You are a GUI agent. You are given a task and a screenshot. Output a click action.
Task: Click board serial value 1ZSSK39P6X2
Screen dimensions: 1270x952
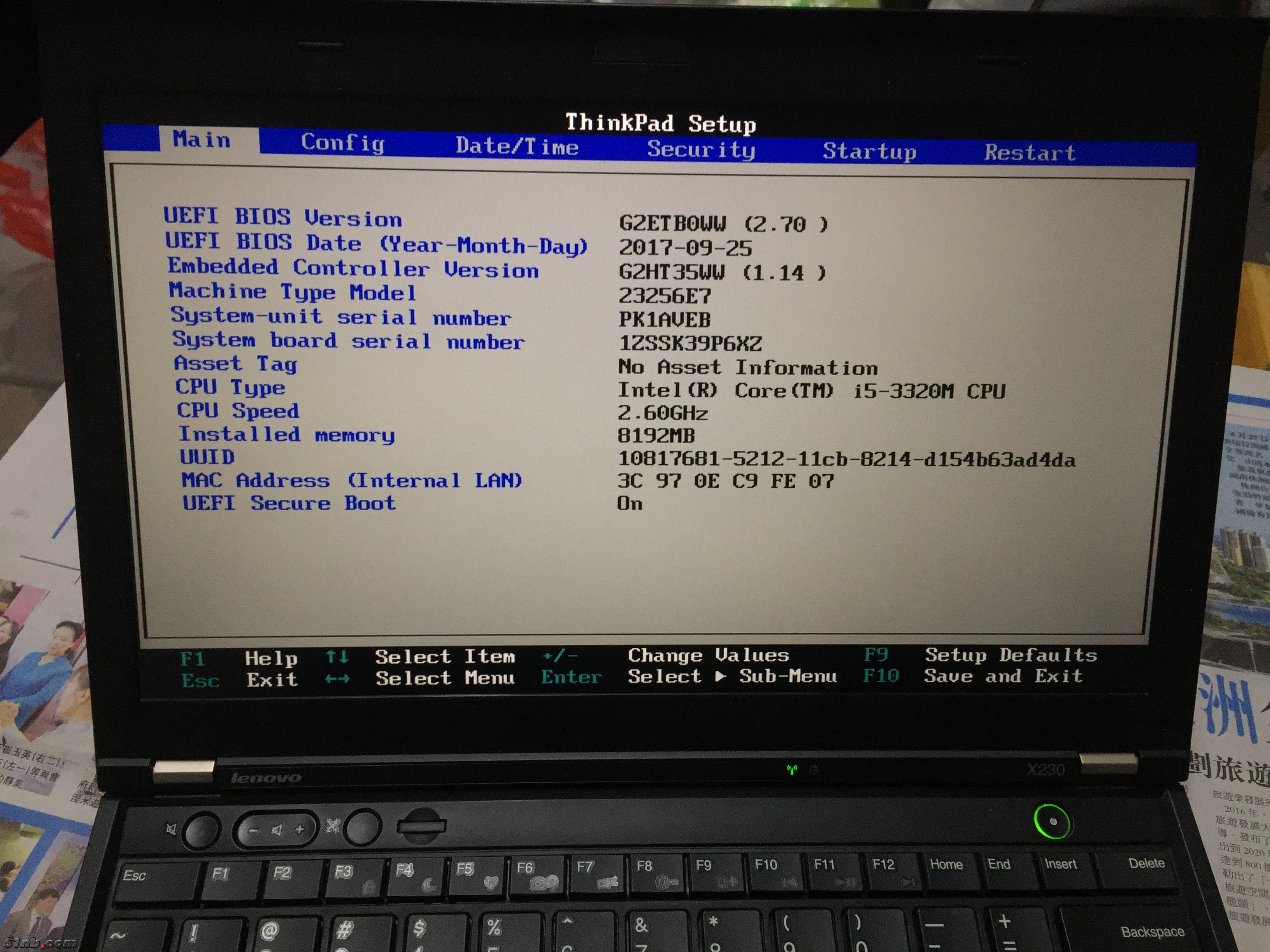pyautogui.click(x=690, y=344)
